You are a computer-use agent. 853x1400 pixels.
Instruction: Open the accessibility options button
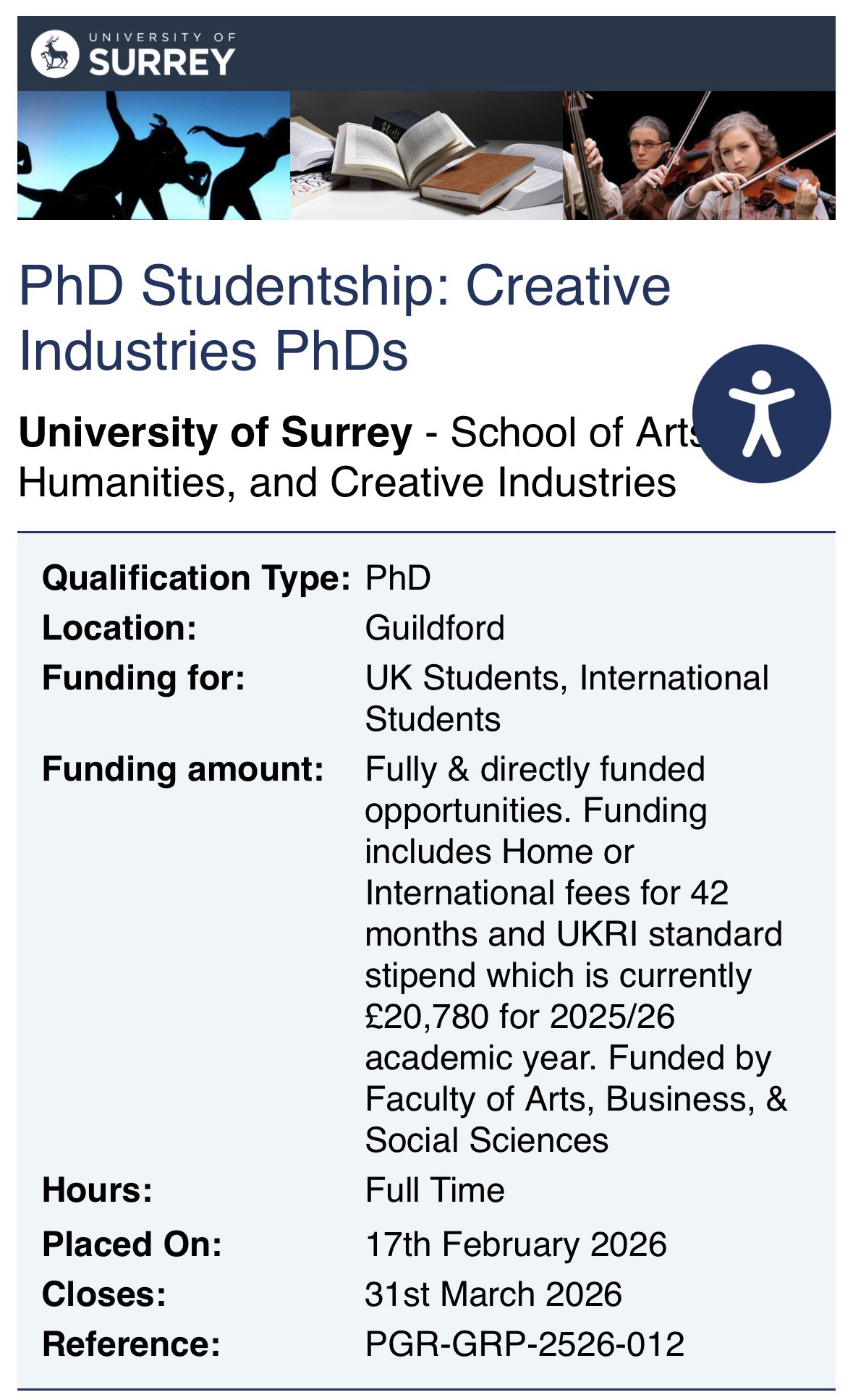(761, 413)
